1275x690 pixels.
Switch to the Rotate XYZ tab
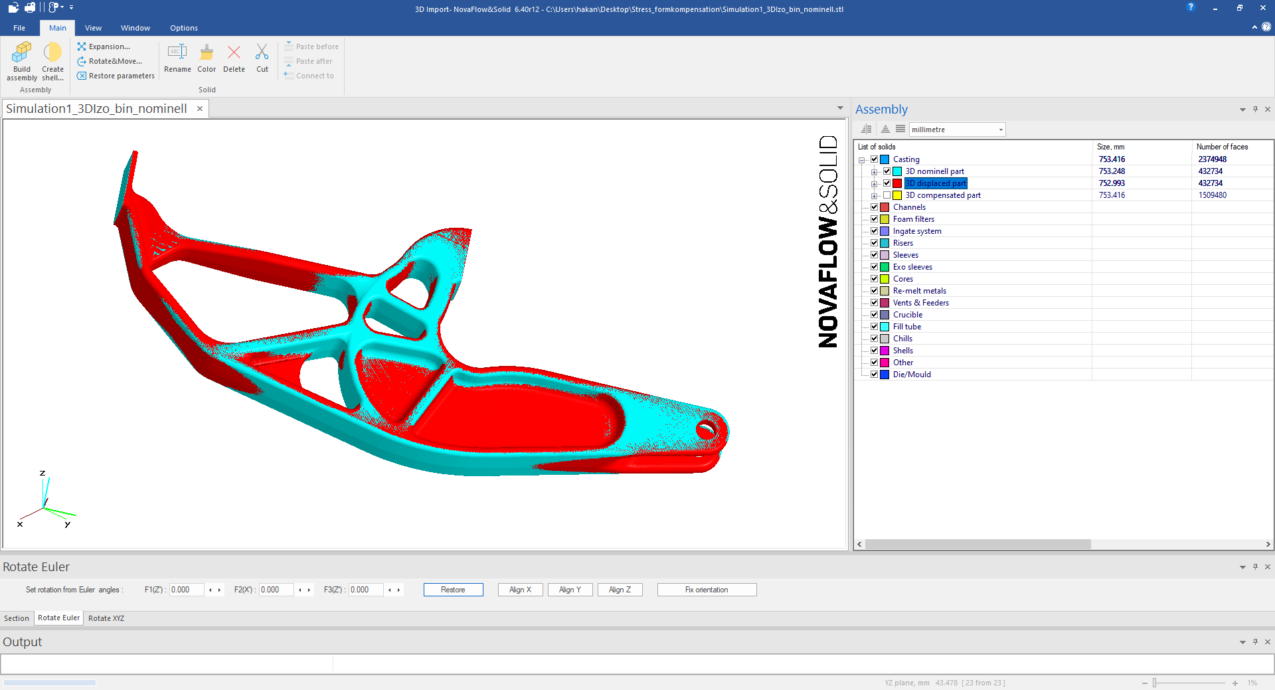pyautogui.click(x=106, y=618)
